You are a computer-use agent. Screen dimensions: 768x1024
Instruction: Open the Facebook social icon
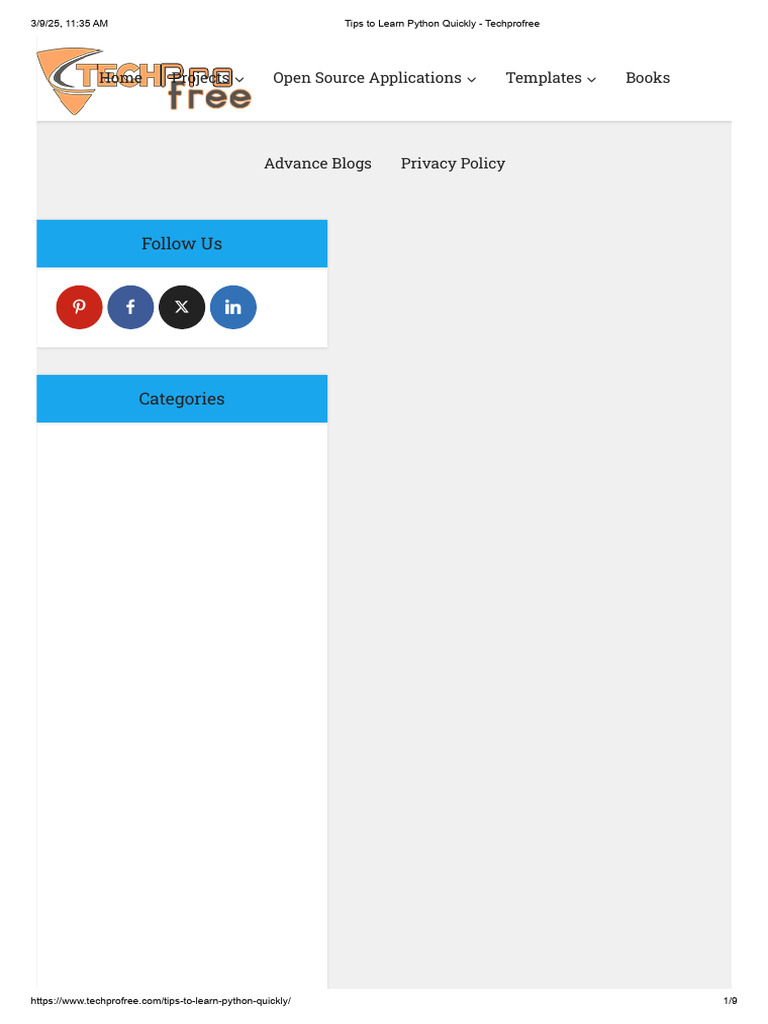(131, 307)
